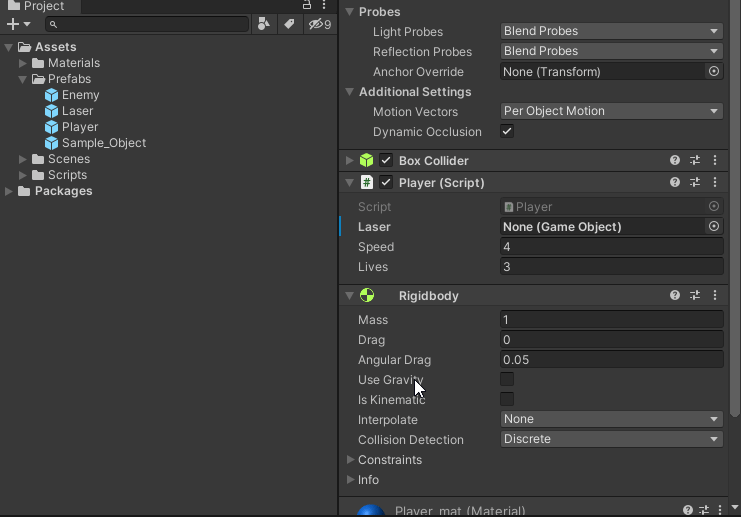This screenshot has height=517, width=741.
Task: Collapse the Assets folder
Action: coord(9,47)
